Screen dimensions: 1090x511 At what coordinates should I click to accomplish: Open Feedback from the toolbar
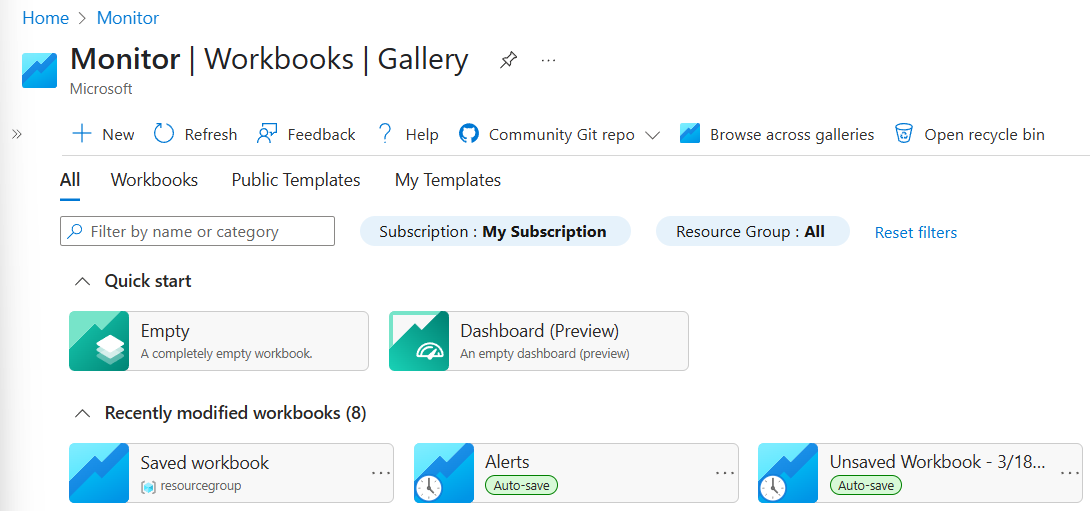(x=306, y=134)
